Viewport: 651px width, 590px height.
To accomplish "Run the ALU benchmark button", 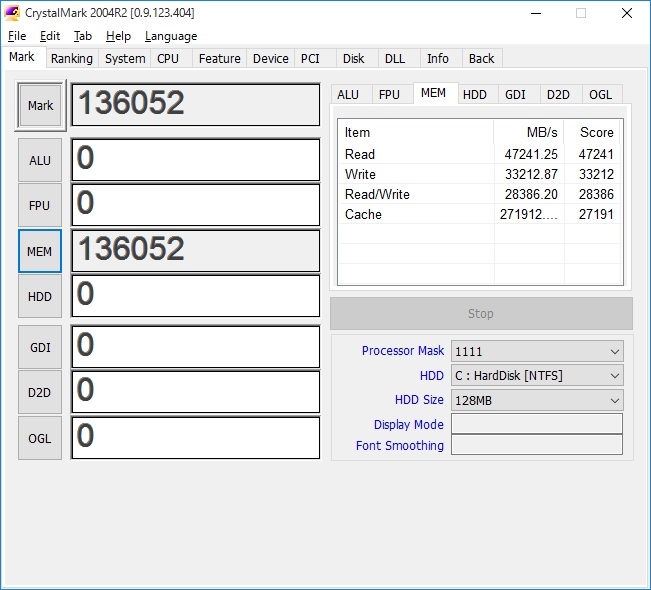I will point(40,160).
